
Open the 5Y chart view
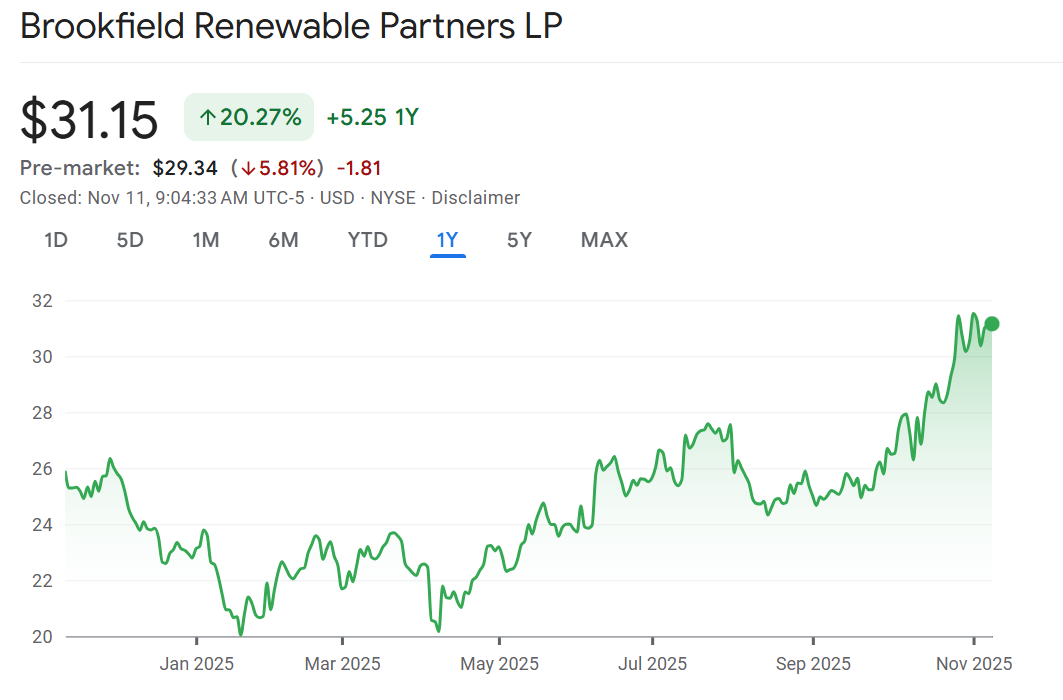coord(519,240)
